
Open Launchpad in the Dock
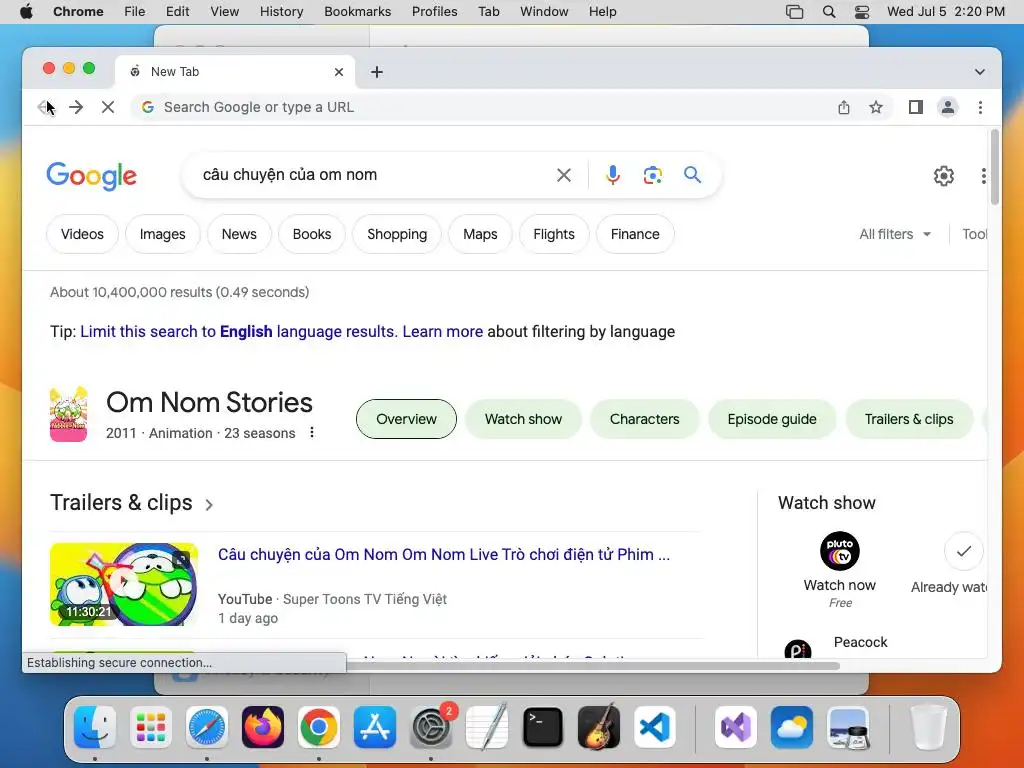151,727
